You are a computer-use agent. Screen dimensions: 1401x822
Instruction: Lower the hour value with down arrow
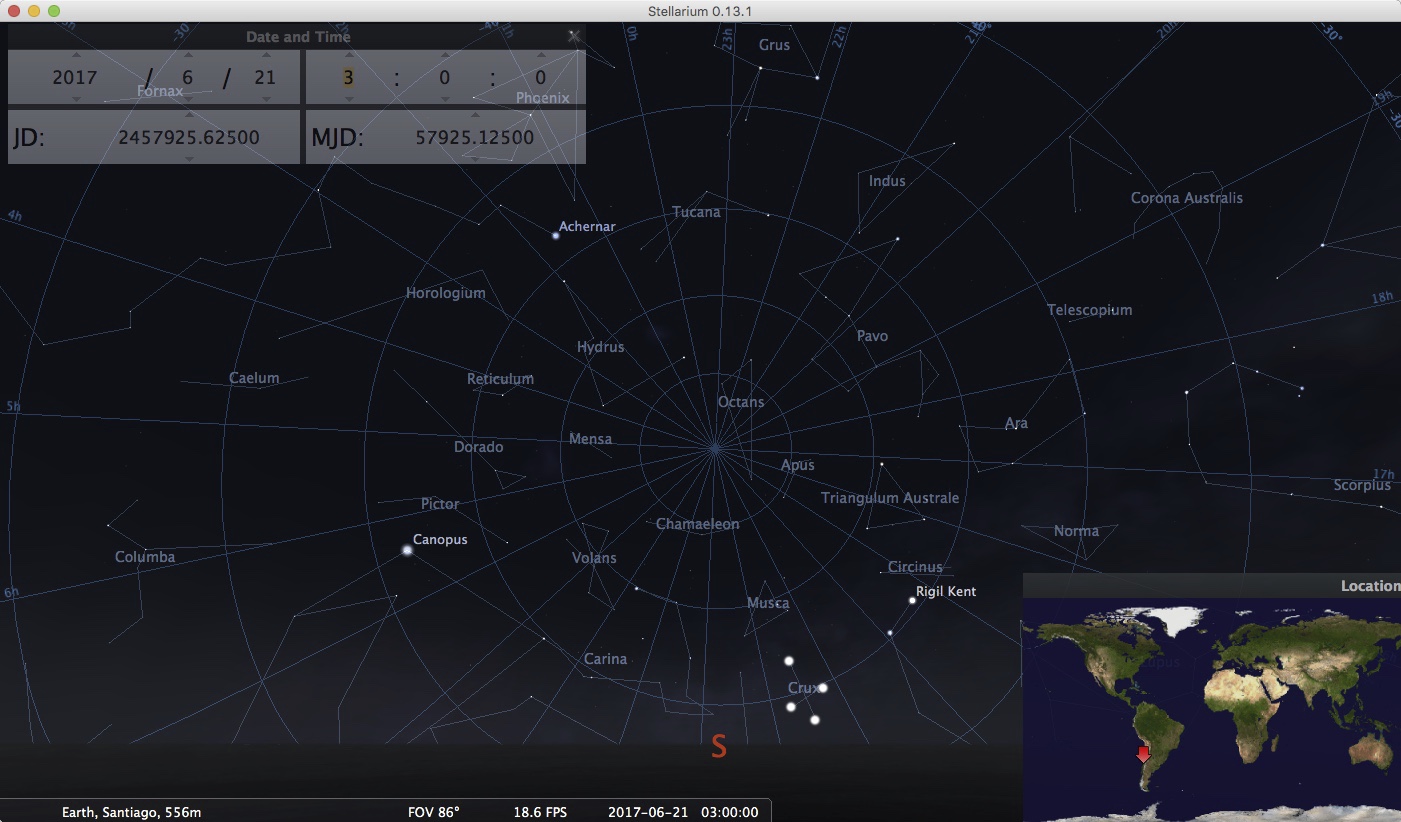(x=348, y=98)
